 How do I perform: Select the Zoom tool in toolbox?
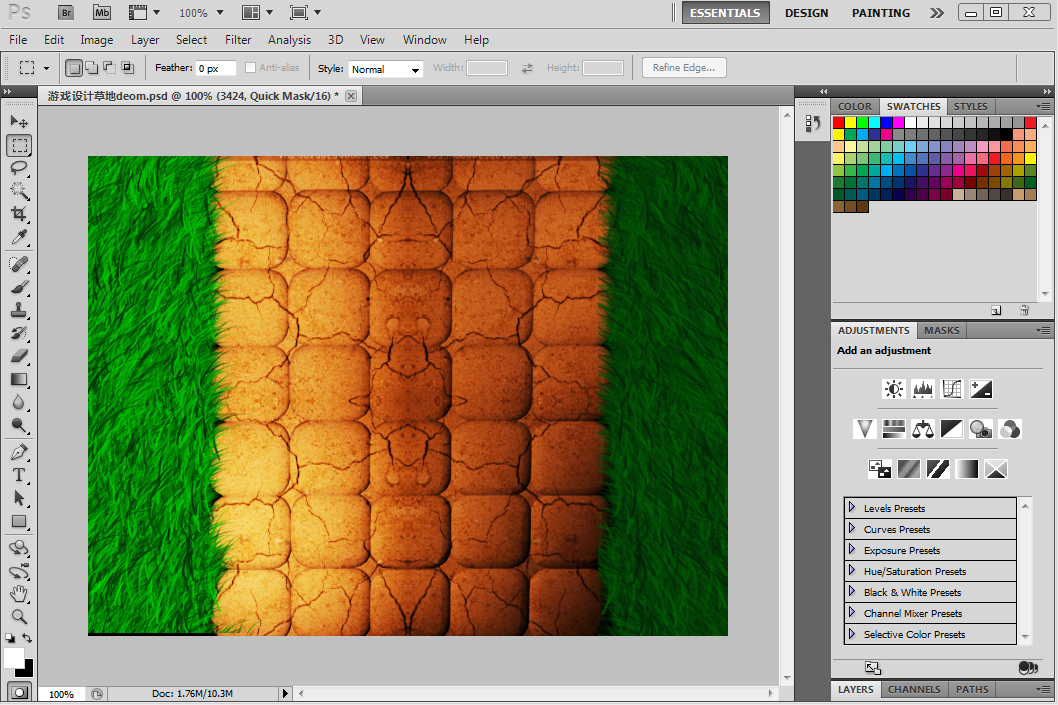[19, 617]
